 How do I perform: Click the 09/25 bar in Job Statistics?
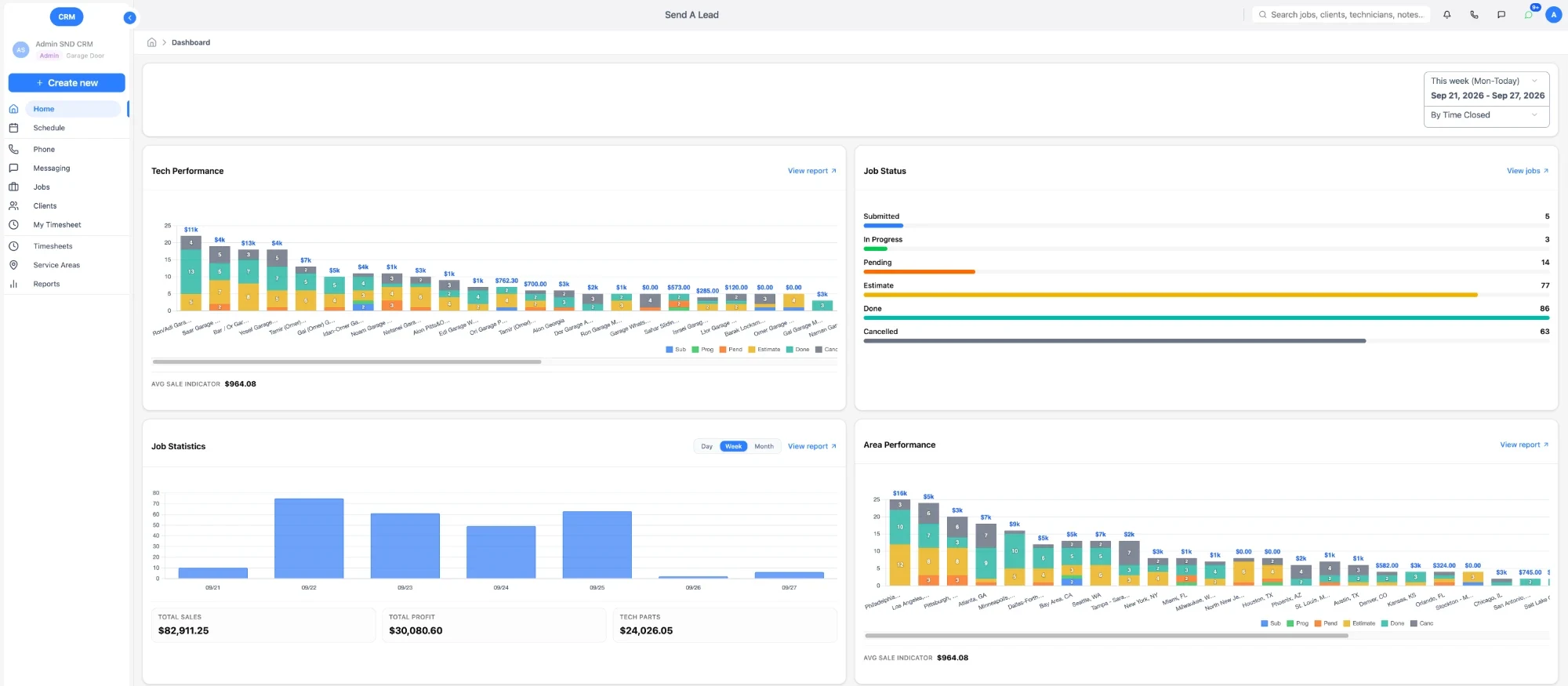(x=597, y=545)
